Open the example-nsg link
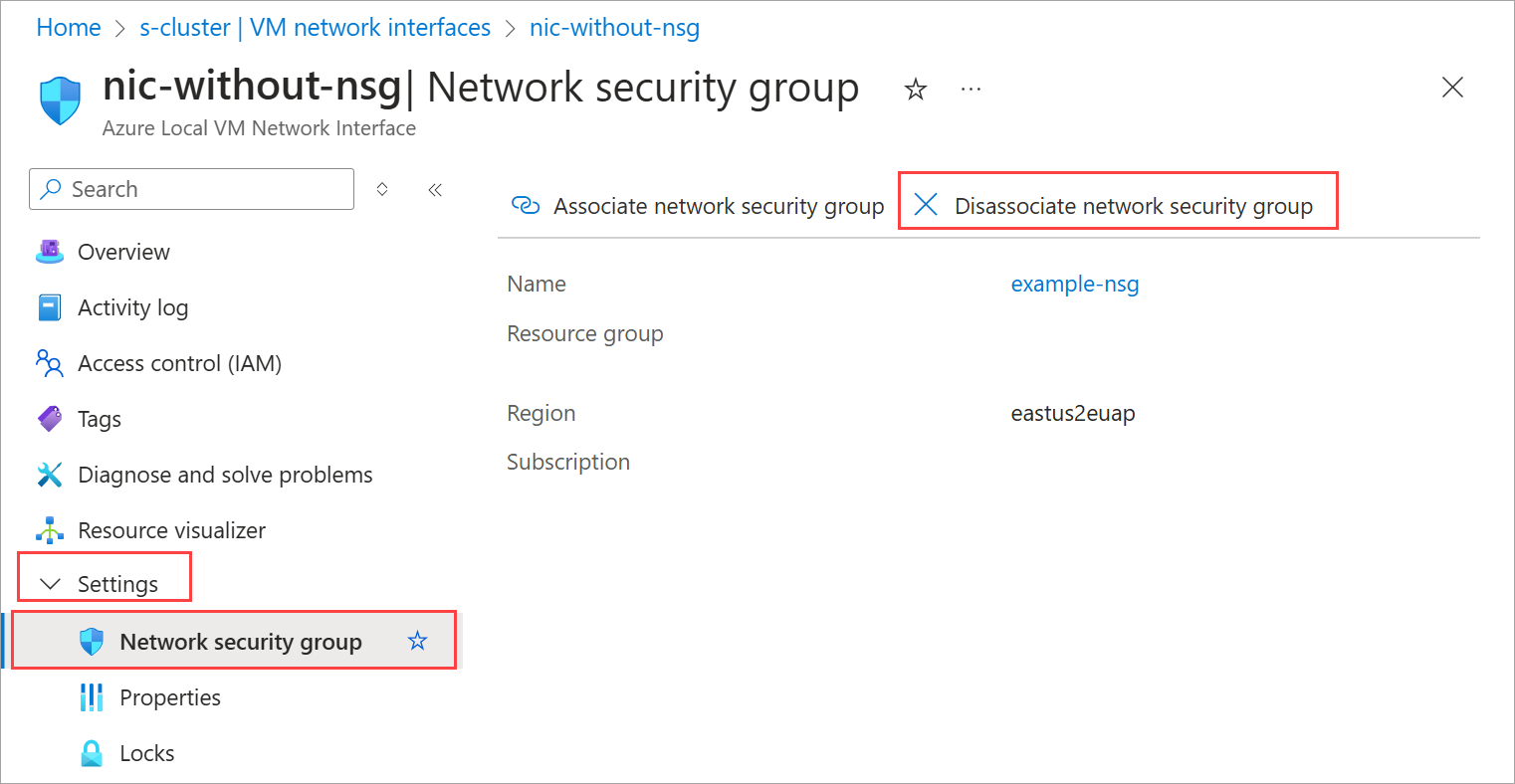Image resolution: width=1515 pixels, height=784 pixels. click(1075, 284)
